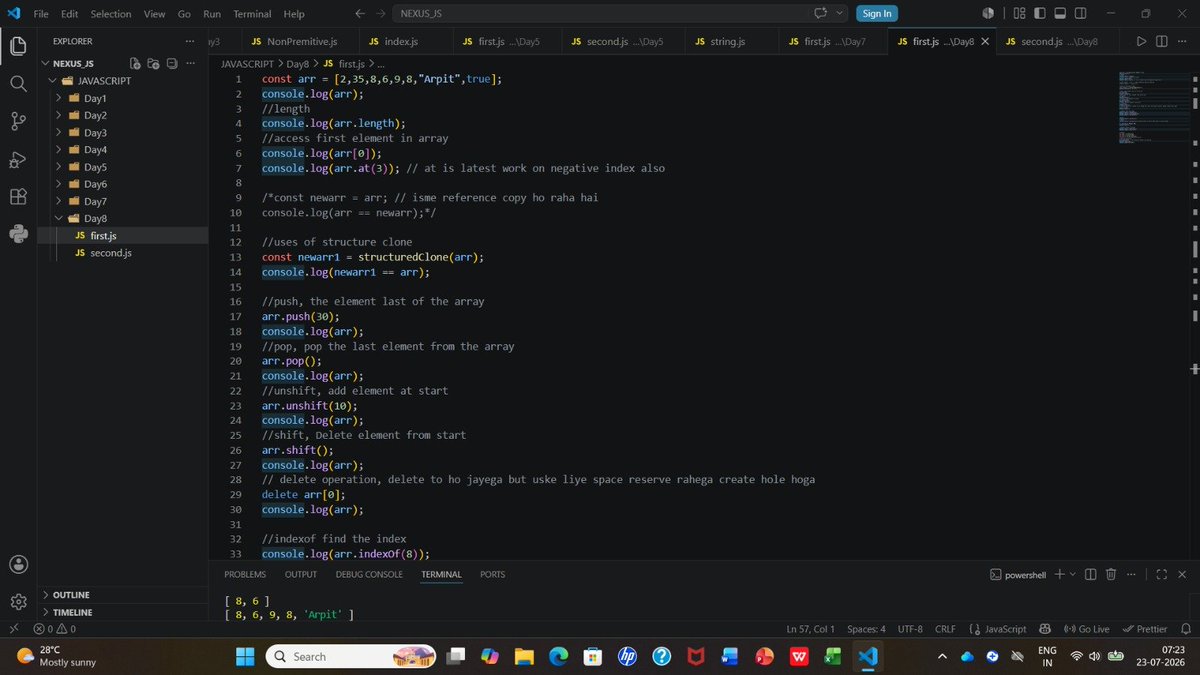The width and height of the screenshot is (1200, 675).
Task: Open the Source Control view
Action: click(x=18, y=121)
